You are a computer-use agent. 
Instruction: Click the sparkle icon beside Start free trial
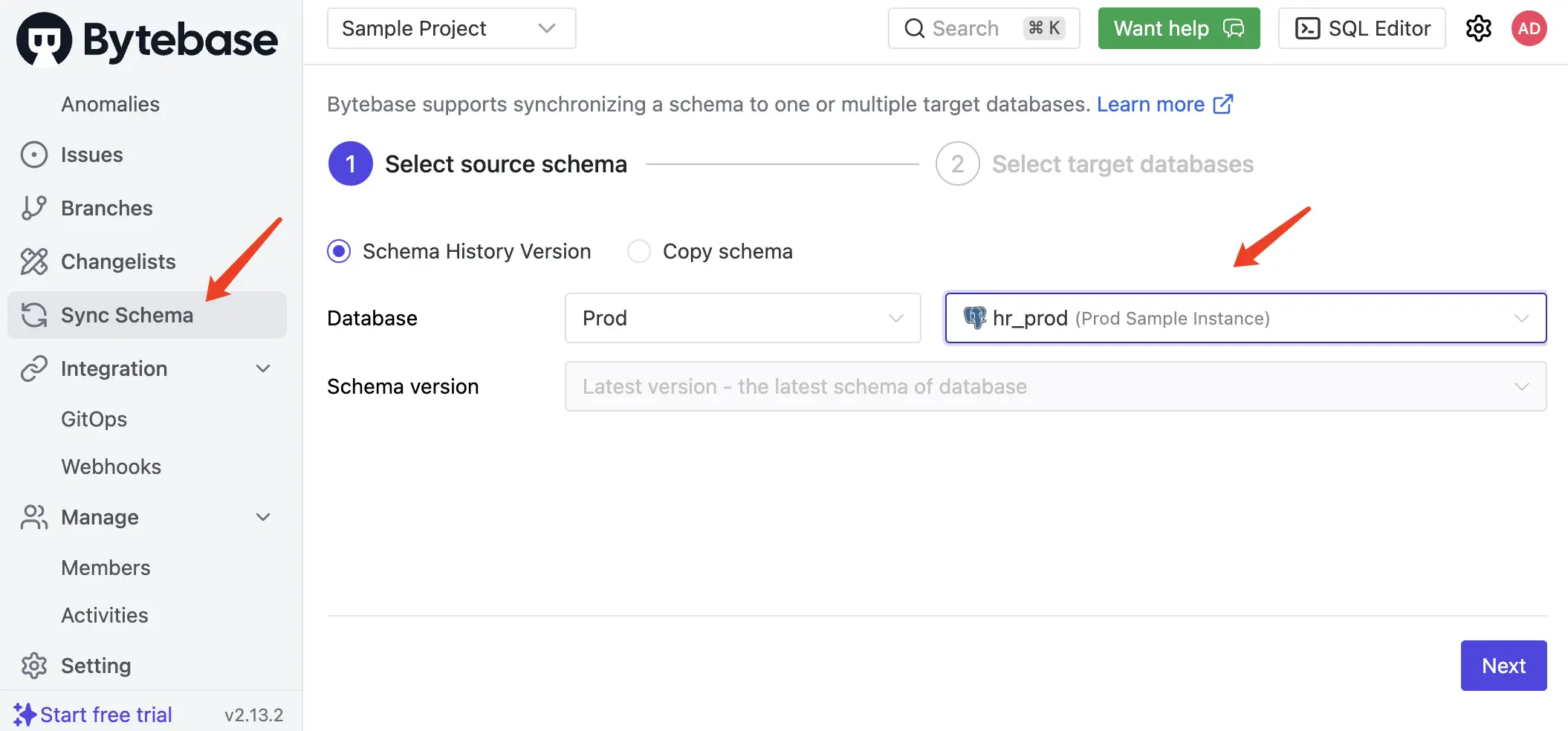25,715
